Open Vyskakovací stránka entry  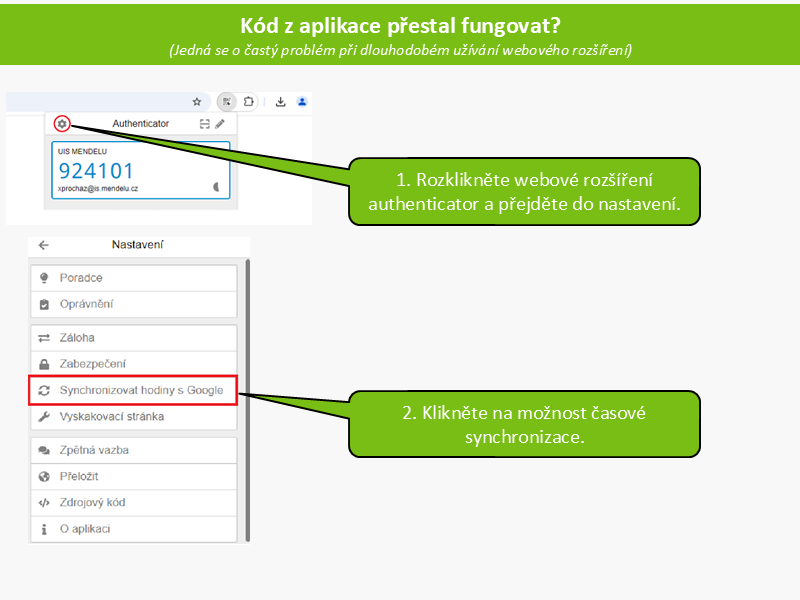pyautogui.click(x=134, y=417)
